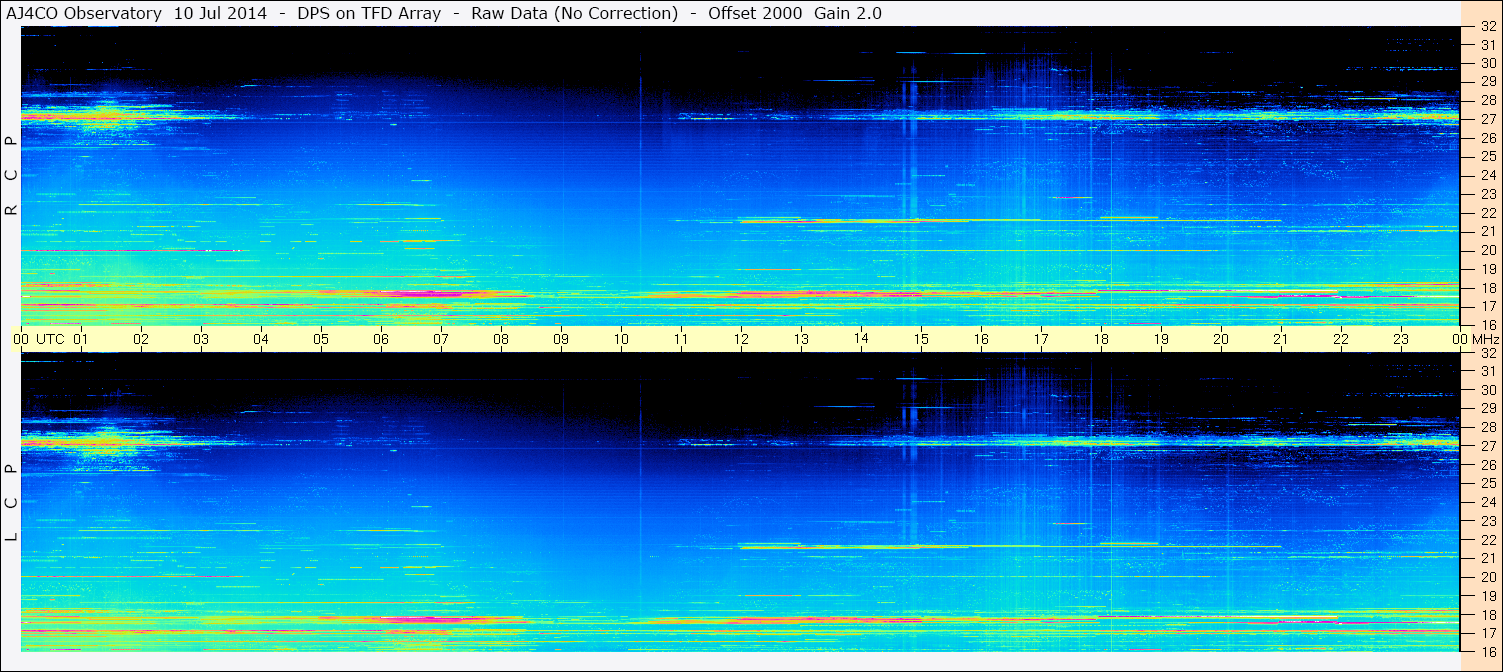Select the 19 MHz tick in the LCP panel
The height and width of the screenshot is (672, 1503).
tap(1487, 596)
